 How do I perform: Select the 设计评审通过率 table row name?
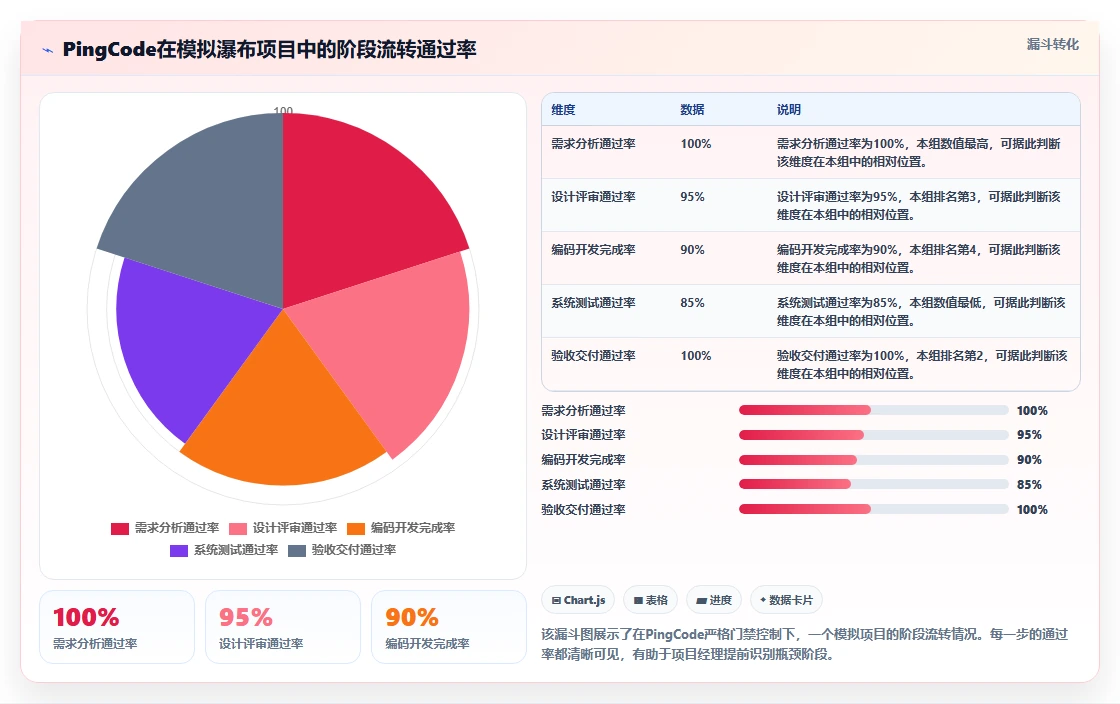click(x=593, y=196)
